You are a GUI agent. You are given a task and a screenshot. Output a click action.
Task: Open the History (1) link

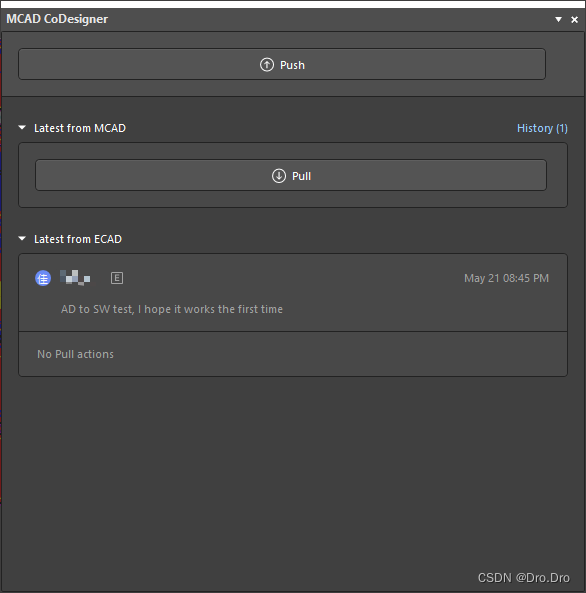[542, 128]
